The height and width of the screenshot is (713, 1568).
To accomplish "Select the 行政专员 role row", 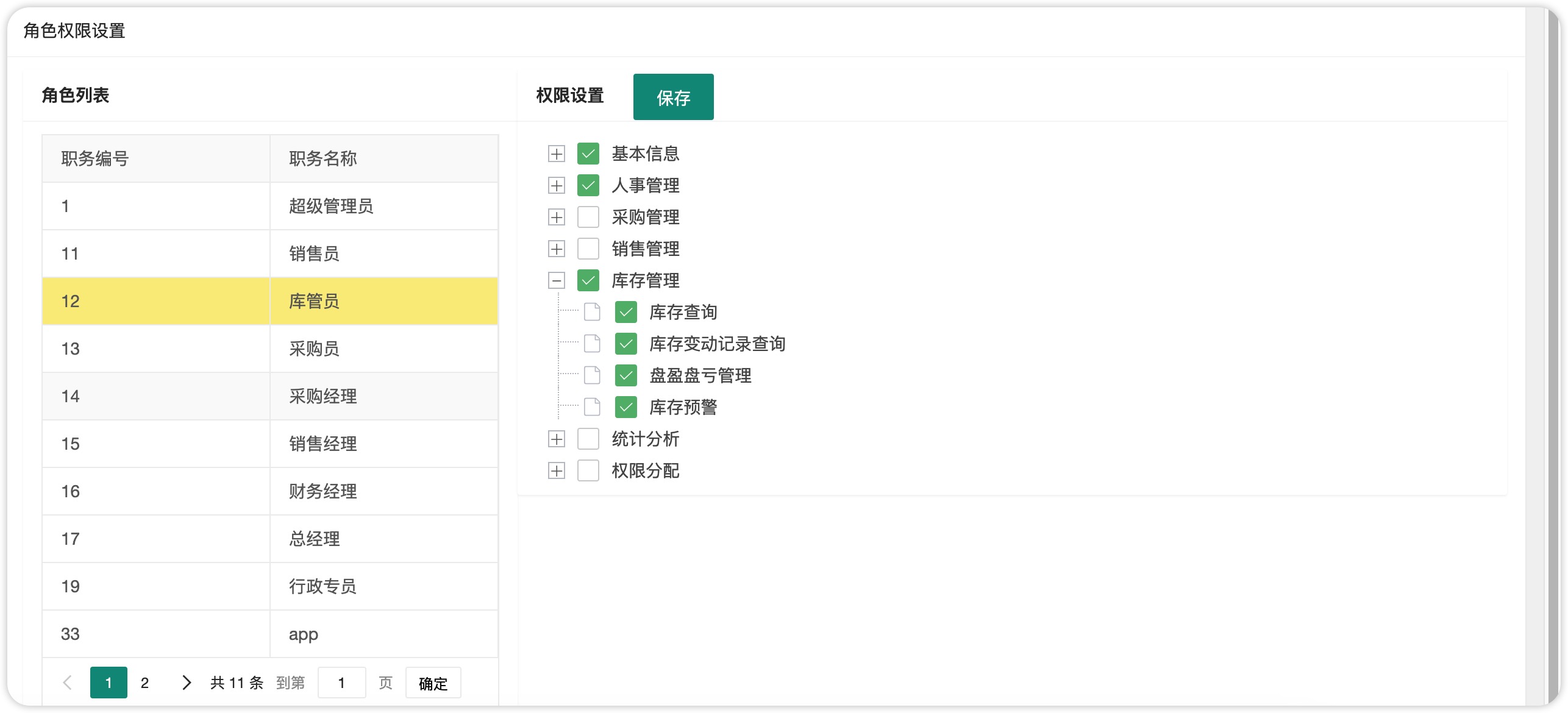I will 270,586.
